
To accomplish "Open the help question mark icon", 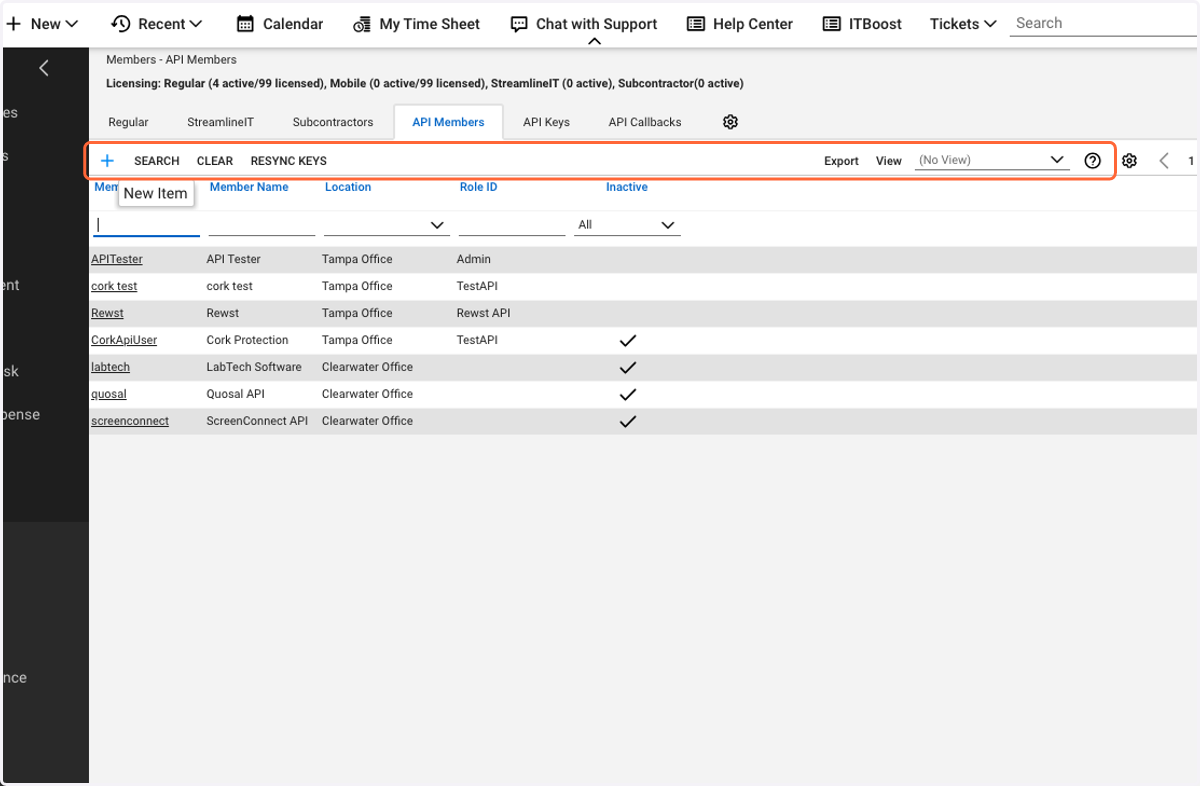I will pos(1093,161).
